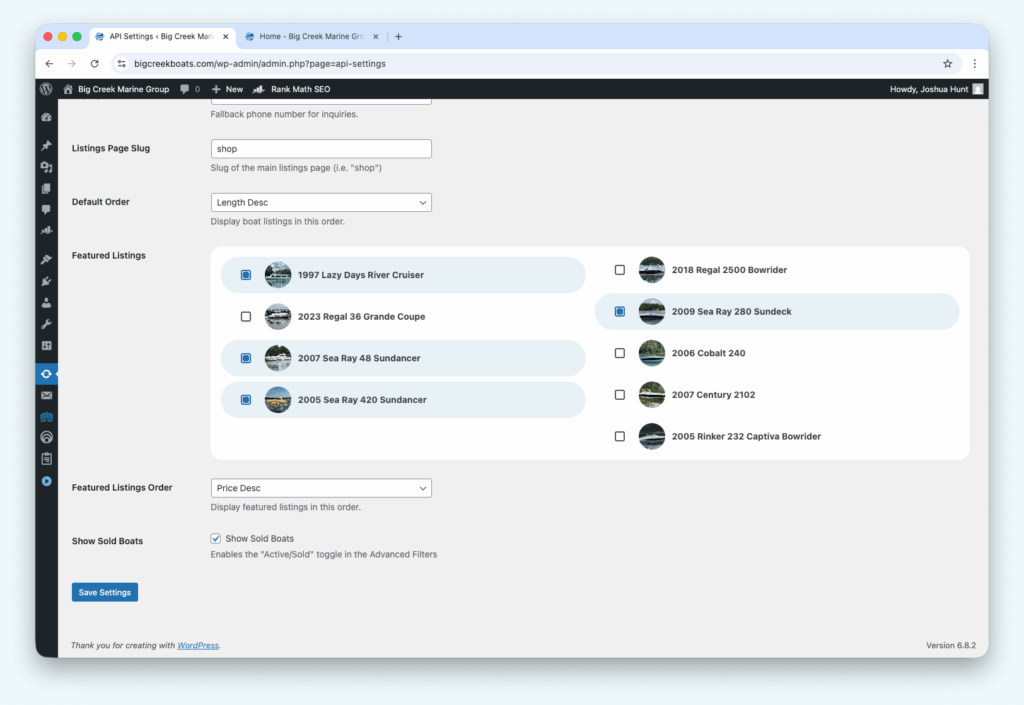Bookmark this page with the star icon
This screenshot has width=1024, height=705.
click(947, 63)
